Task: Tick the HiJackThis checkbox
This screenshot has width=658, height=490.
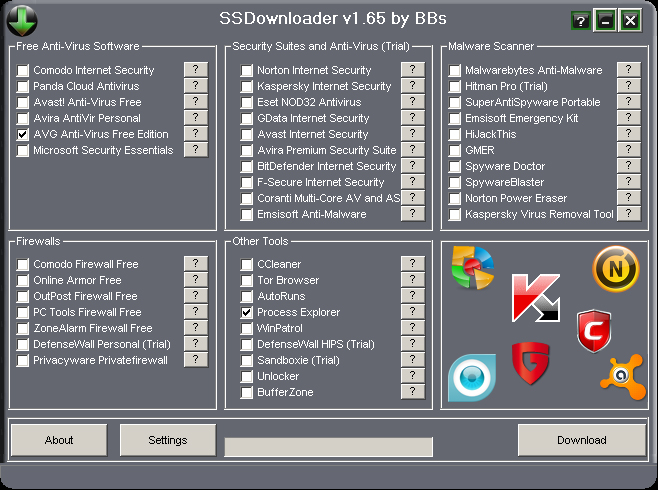Action: pos(455,134)
